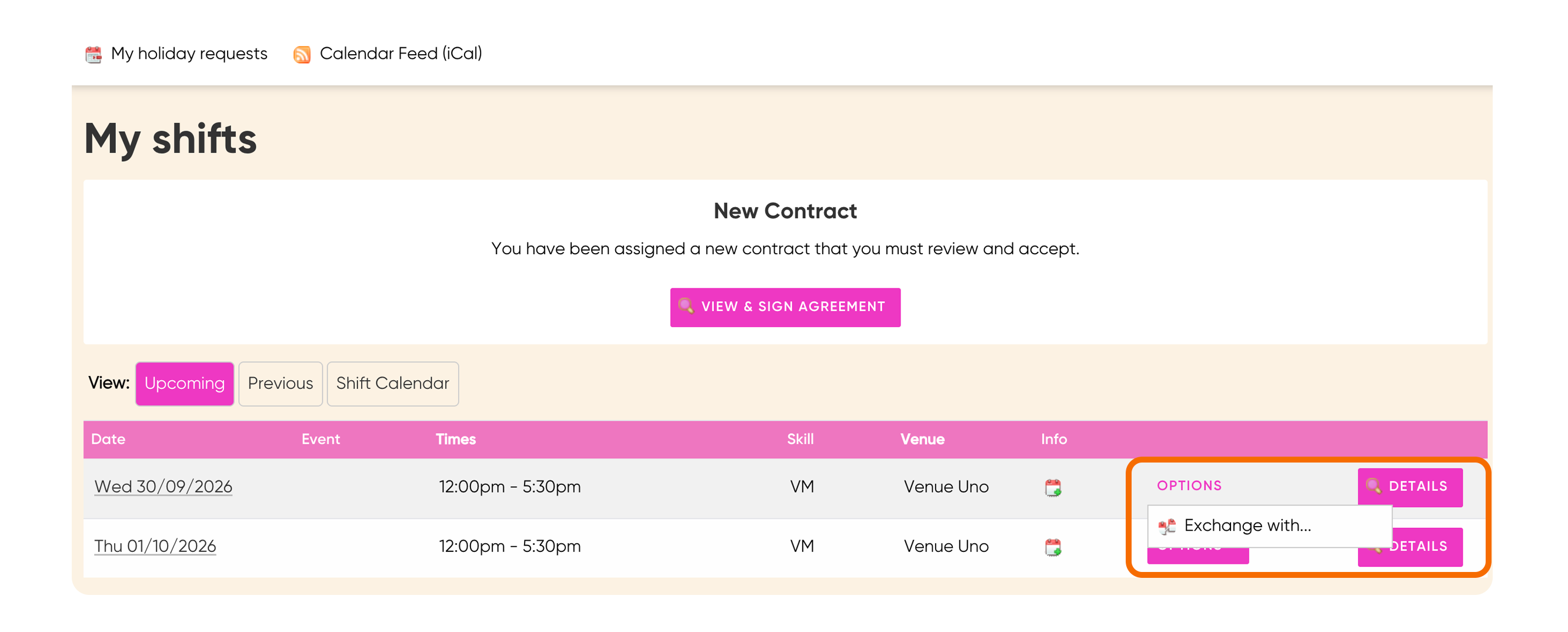Switch to the Previous shifts view
This screenshot has height=632, width=1568.
pyautogui.click(x=280, y=384)
